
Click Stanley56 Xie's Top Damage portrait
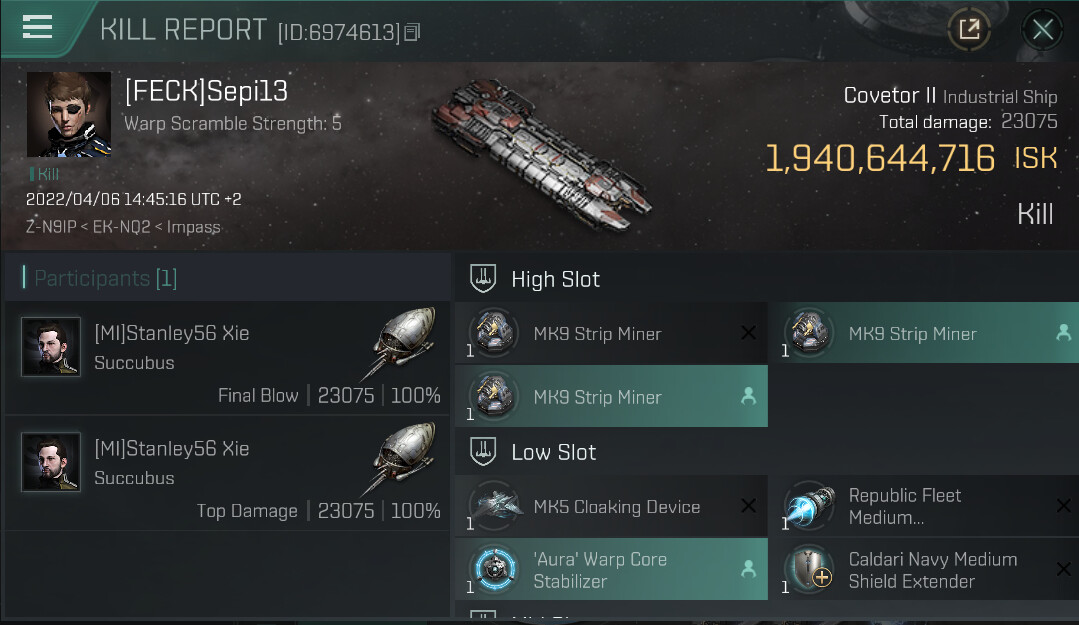[51, 462]
